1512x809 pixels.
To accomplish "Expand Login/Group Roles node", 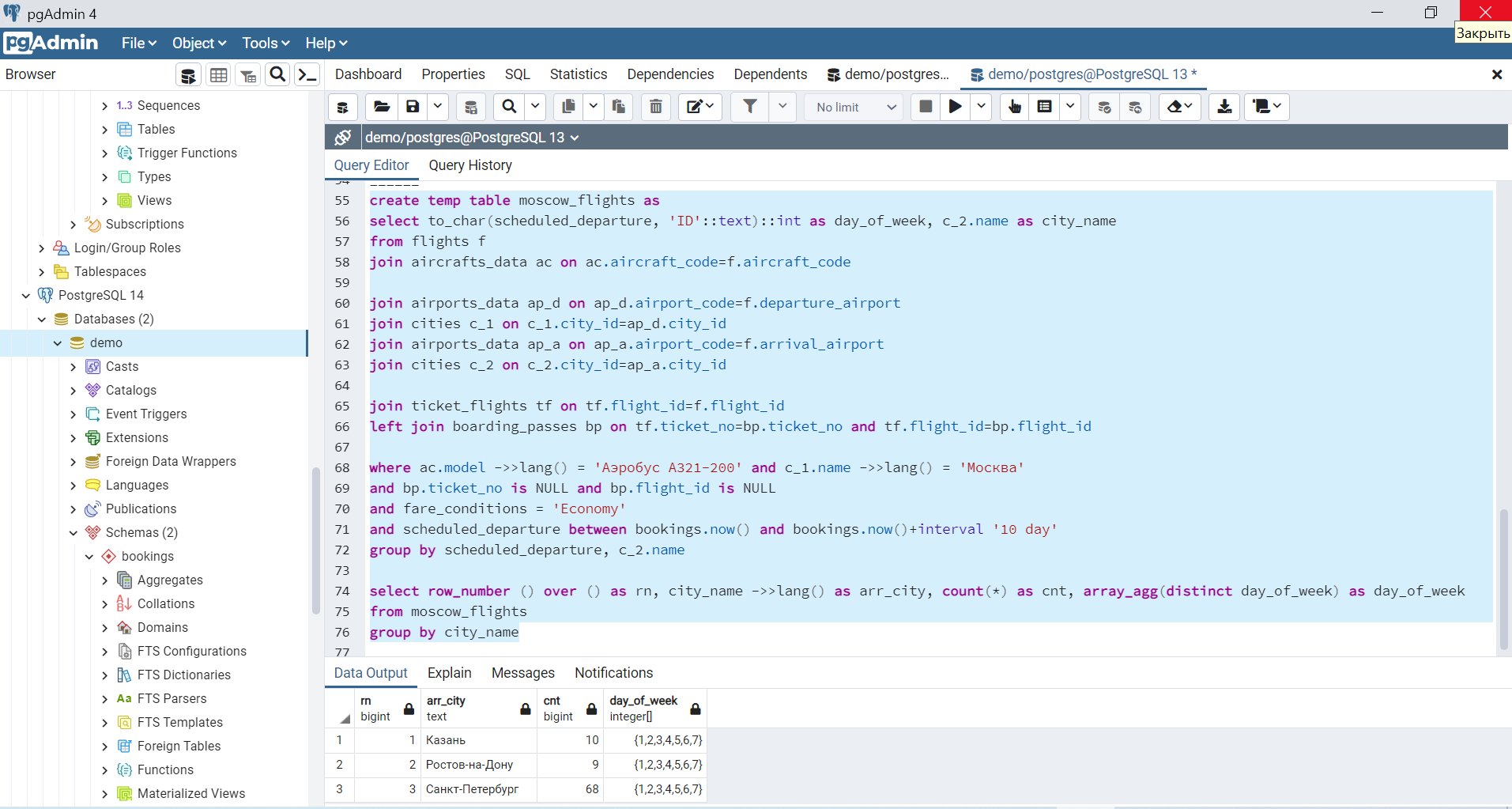I will [x=42, y=248].
